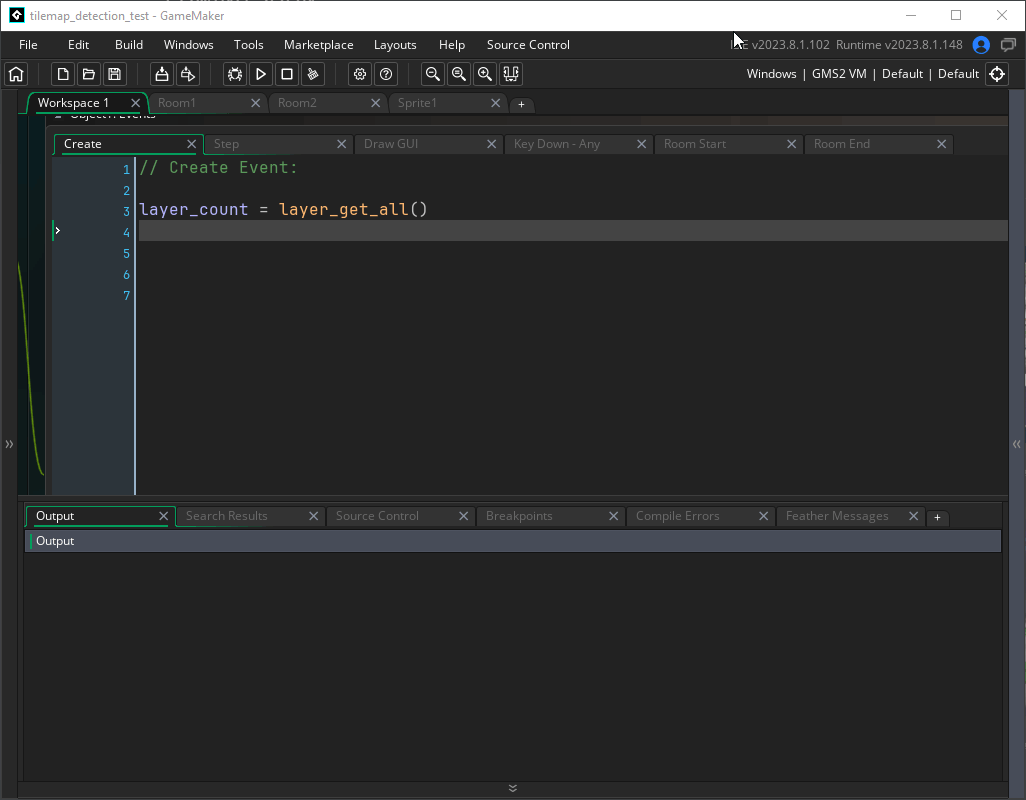1026x800 pixels.
Task: Save the project using the disk icon
Action: 114,74
